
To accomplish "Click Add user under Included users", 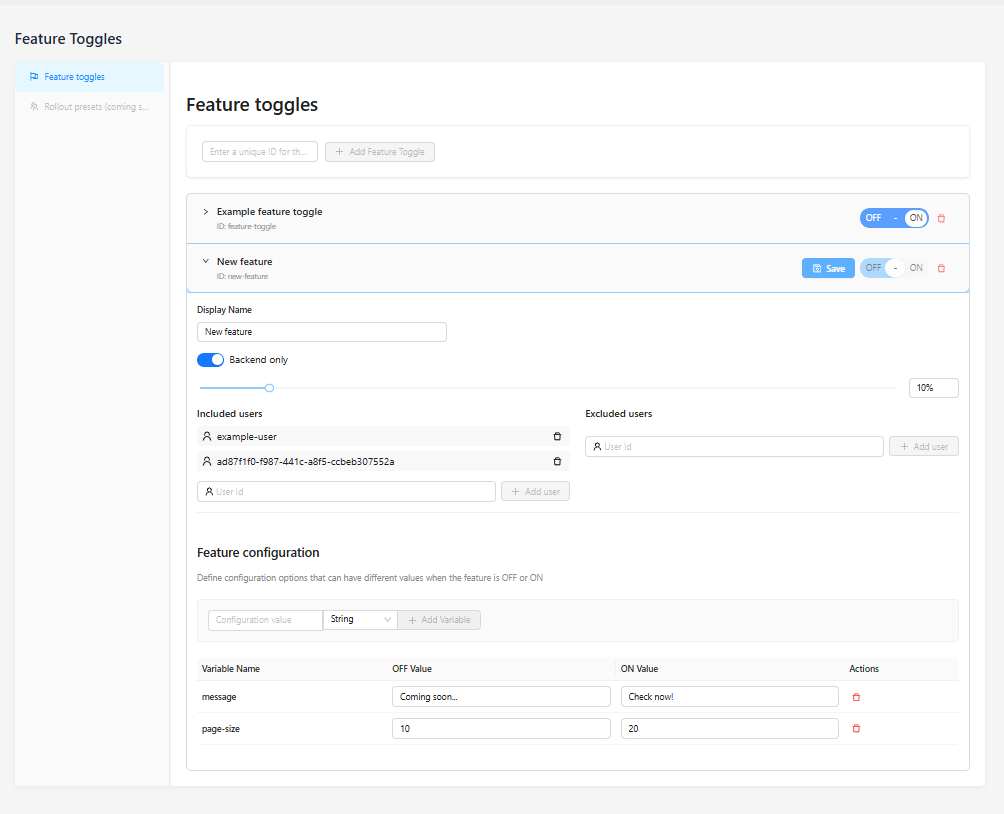I will click(x=535, y=491).
